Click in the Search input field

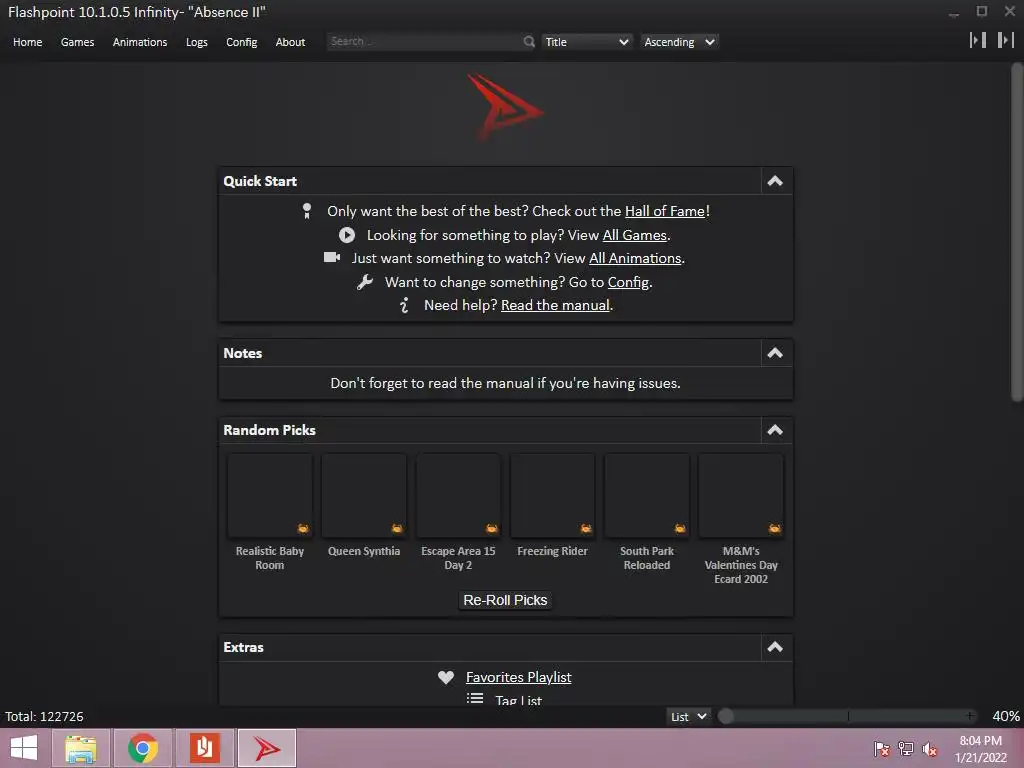pos(424,42)
